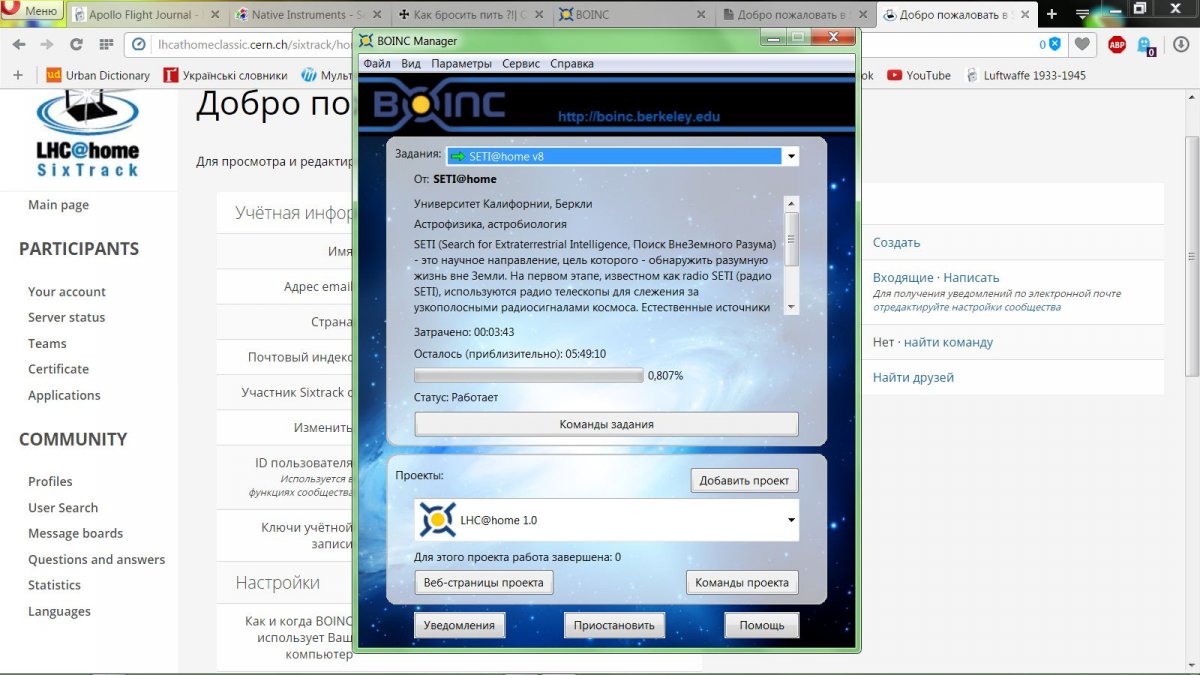Viewport: 1200px width, 675px height.
Task: Click the Найти друзей link
Action: click(913, 377)
